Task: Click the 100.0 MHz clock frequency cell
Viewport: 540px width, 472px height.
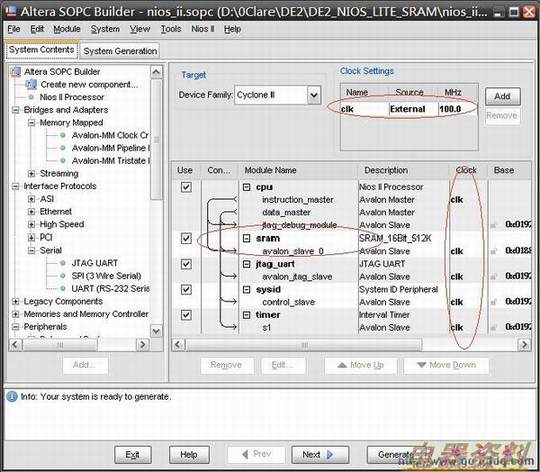Action: 458,109
